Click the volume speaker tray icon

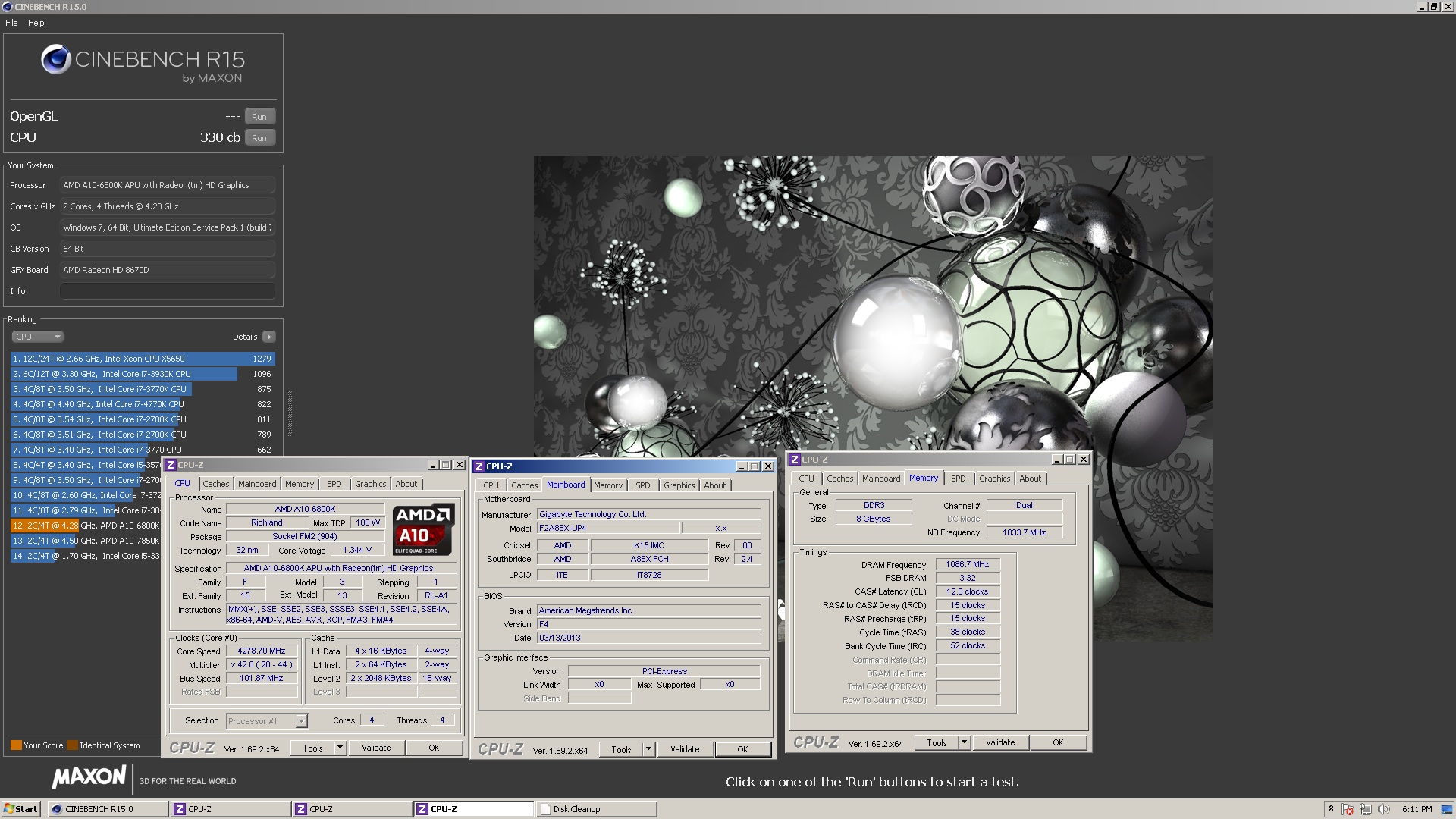tap(1384, 809)
